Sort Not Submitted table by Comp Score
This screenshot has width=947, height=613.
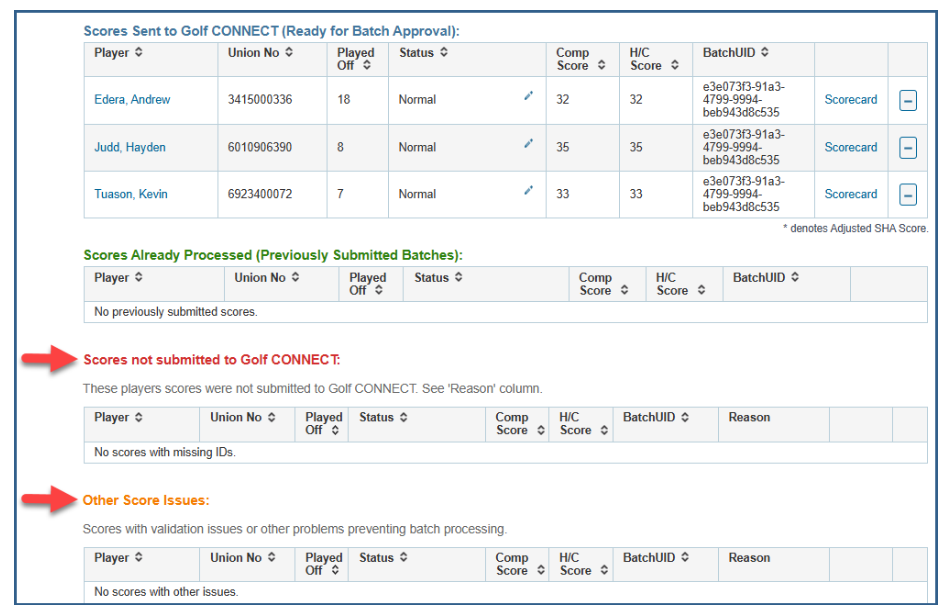[x=541, y=430]
